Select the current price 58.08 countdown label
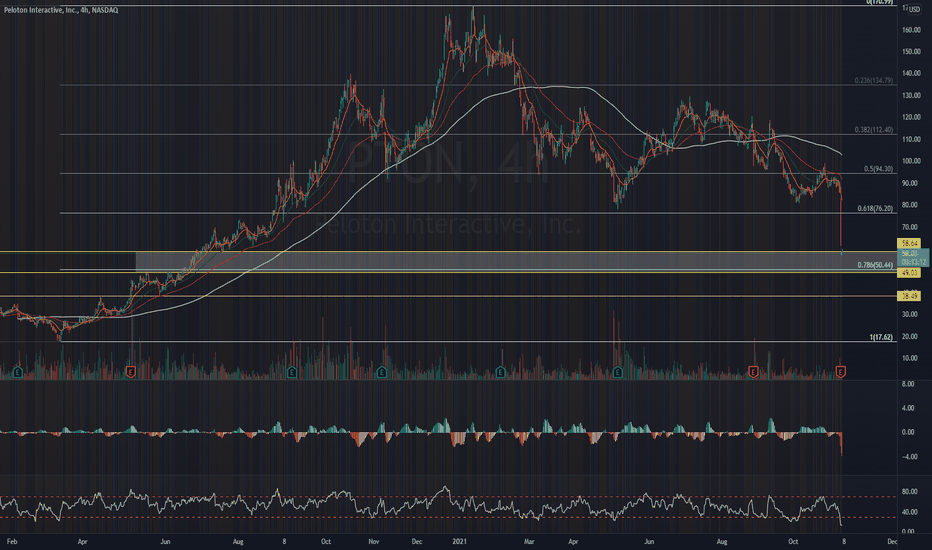This screenshot has height=550, width=932. coord(912,257)
